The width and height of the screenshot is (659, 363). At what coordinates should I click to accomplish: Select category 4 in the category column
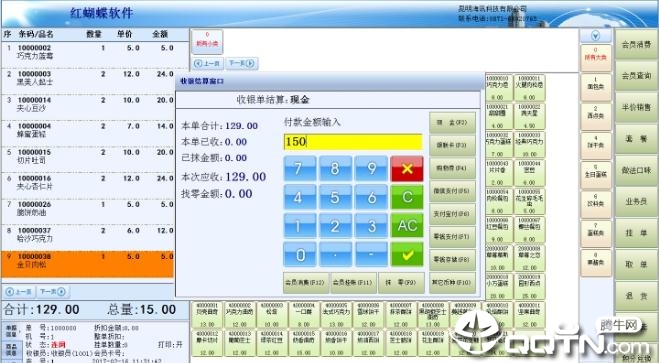coord(596,145)
